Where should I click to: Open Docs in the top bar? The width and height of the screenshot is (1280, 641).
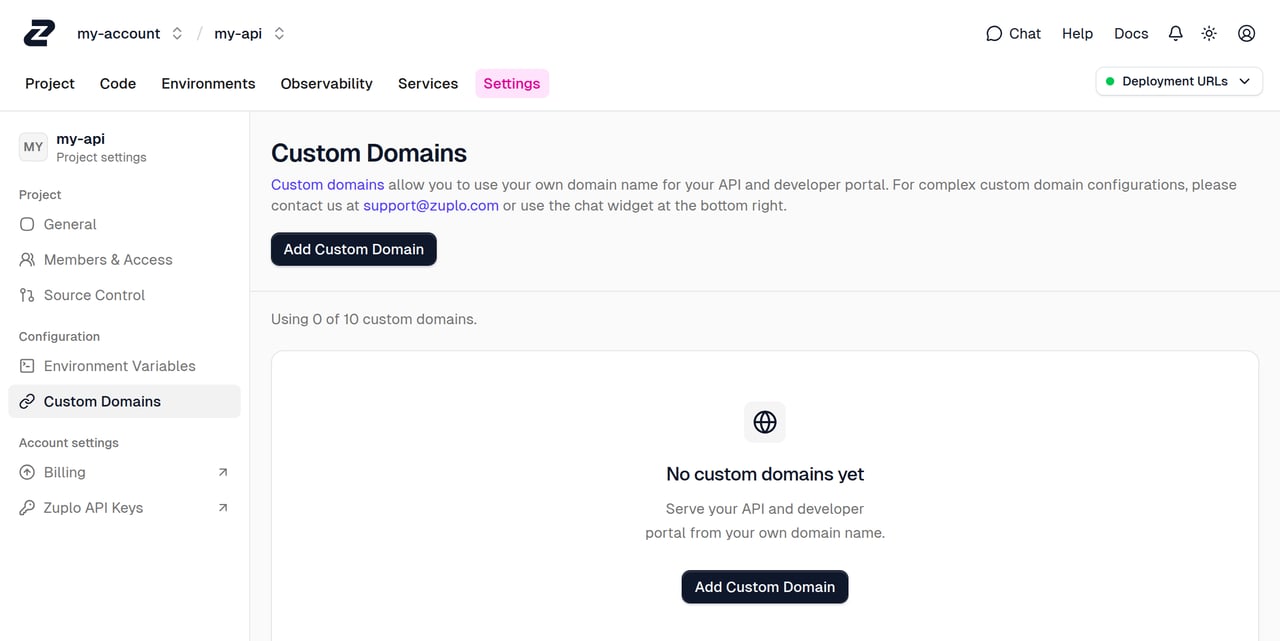pyautogui.click(x=1131, y=33)
